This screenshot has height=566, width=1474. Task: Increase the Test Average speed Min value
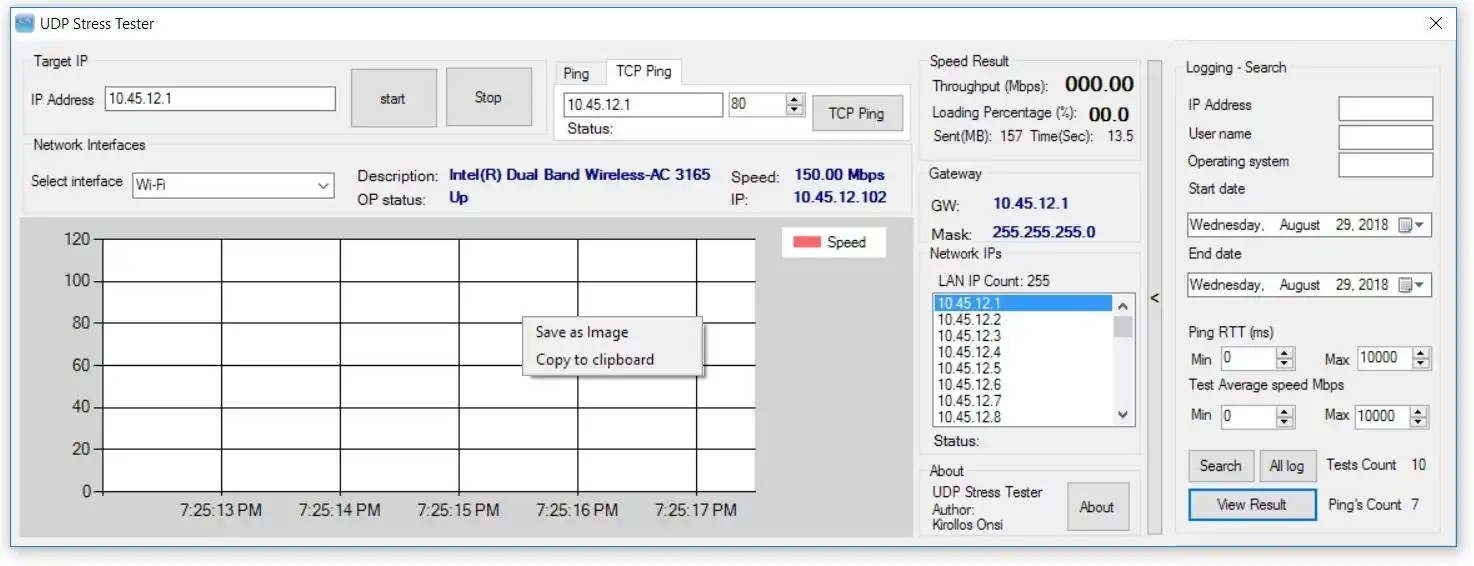click(1285, 410)
